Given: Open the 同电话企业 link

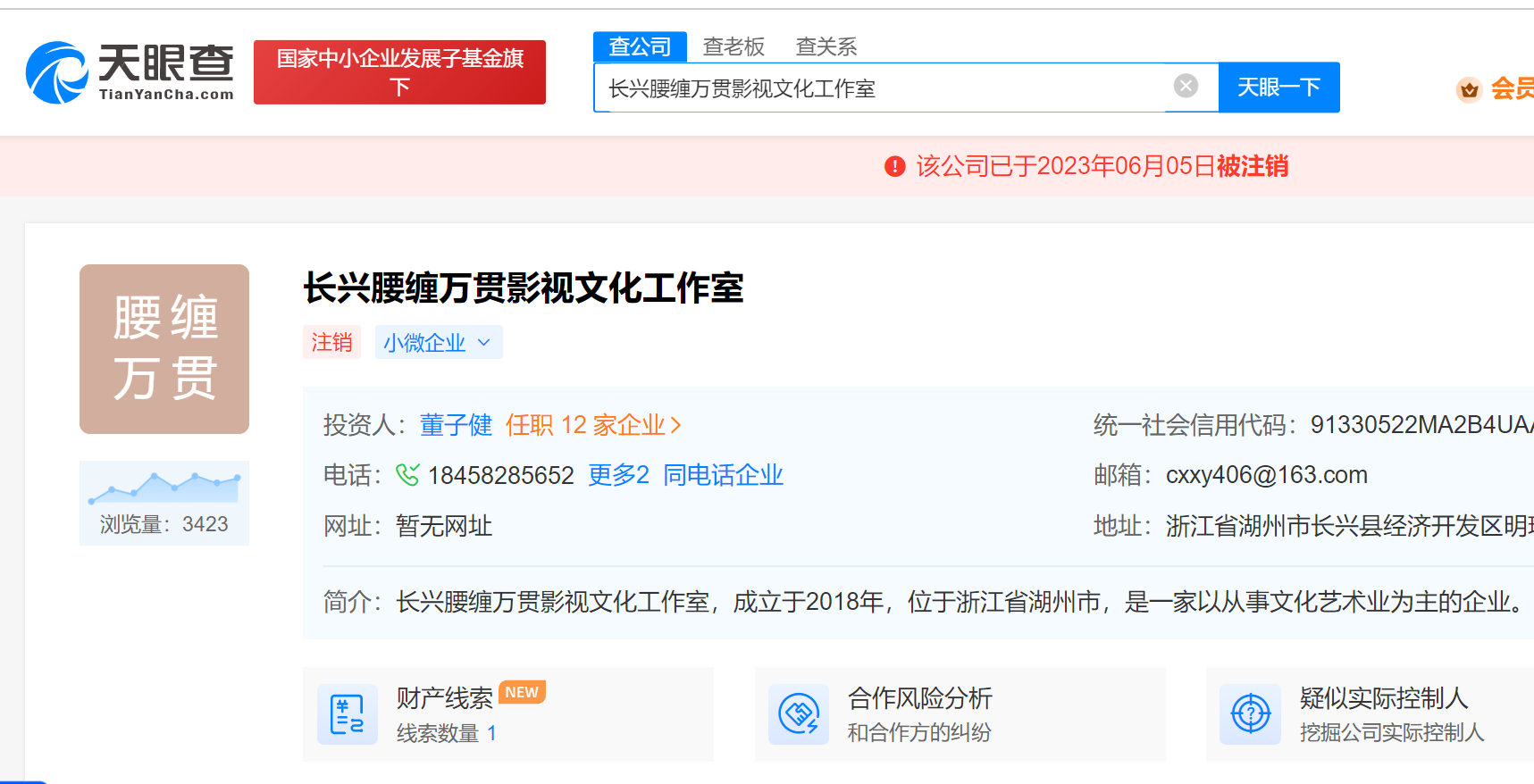Looking at the screenshot, I should [723, 475].
